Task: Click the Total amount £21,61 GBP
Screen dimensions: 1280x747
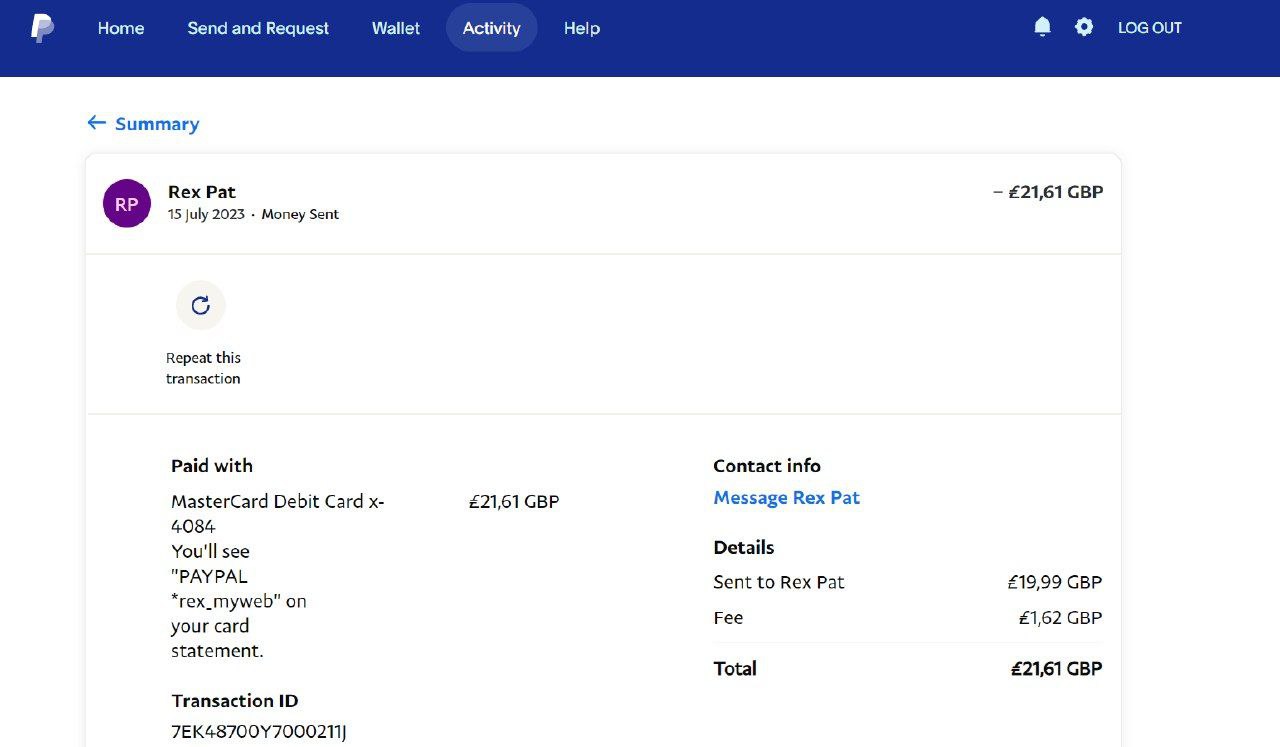Action: pos(1056,669)
